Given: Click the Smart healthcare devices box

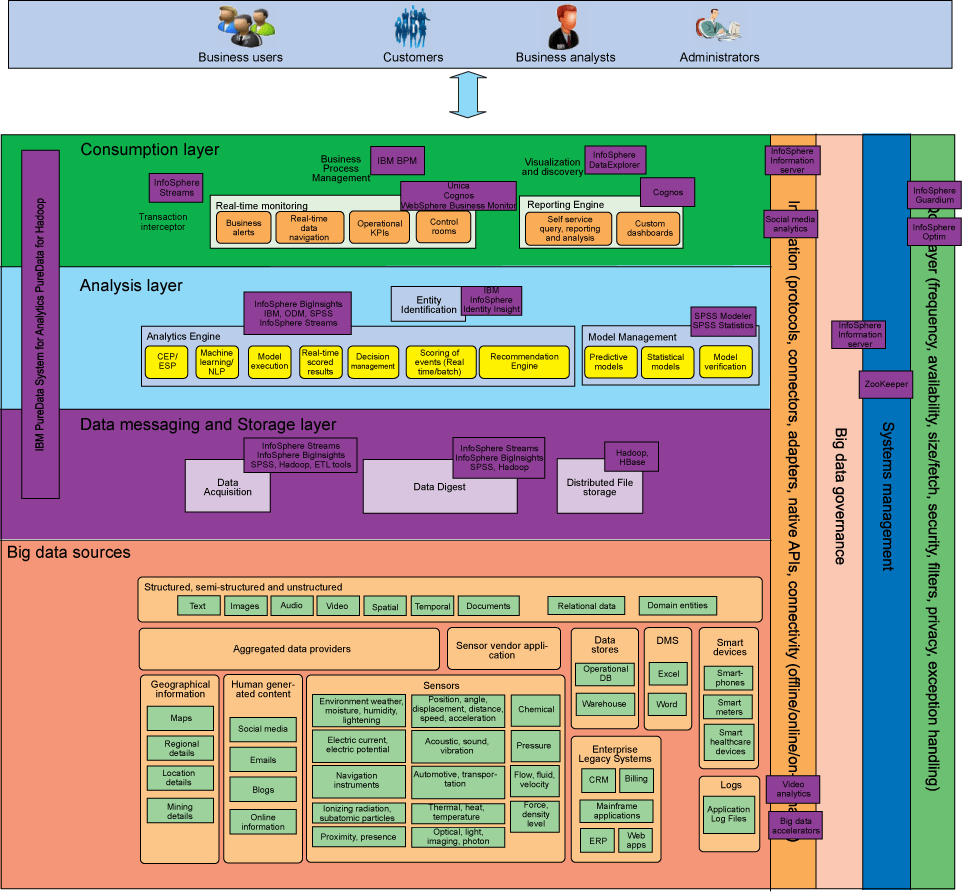Looking at the screenshot, I should point(729,743).
